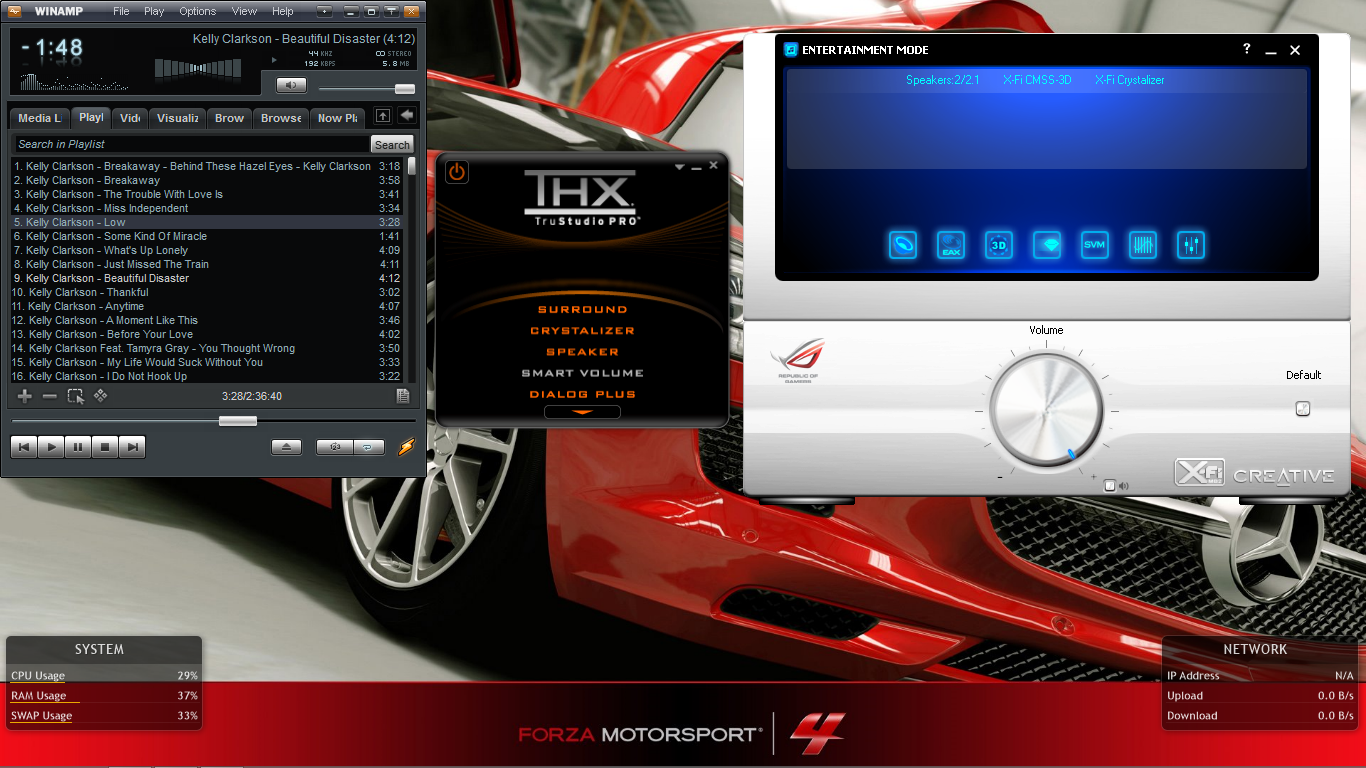This screenshot has height=768, width=1366.
Task: Select track 5 Kelly Clarkson - Low
Action: [x=207, y=222]
